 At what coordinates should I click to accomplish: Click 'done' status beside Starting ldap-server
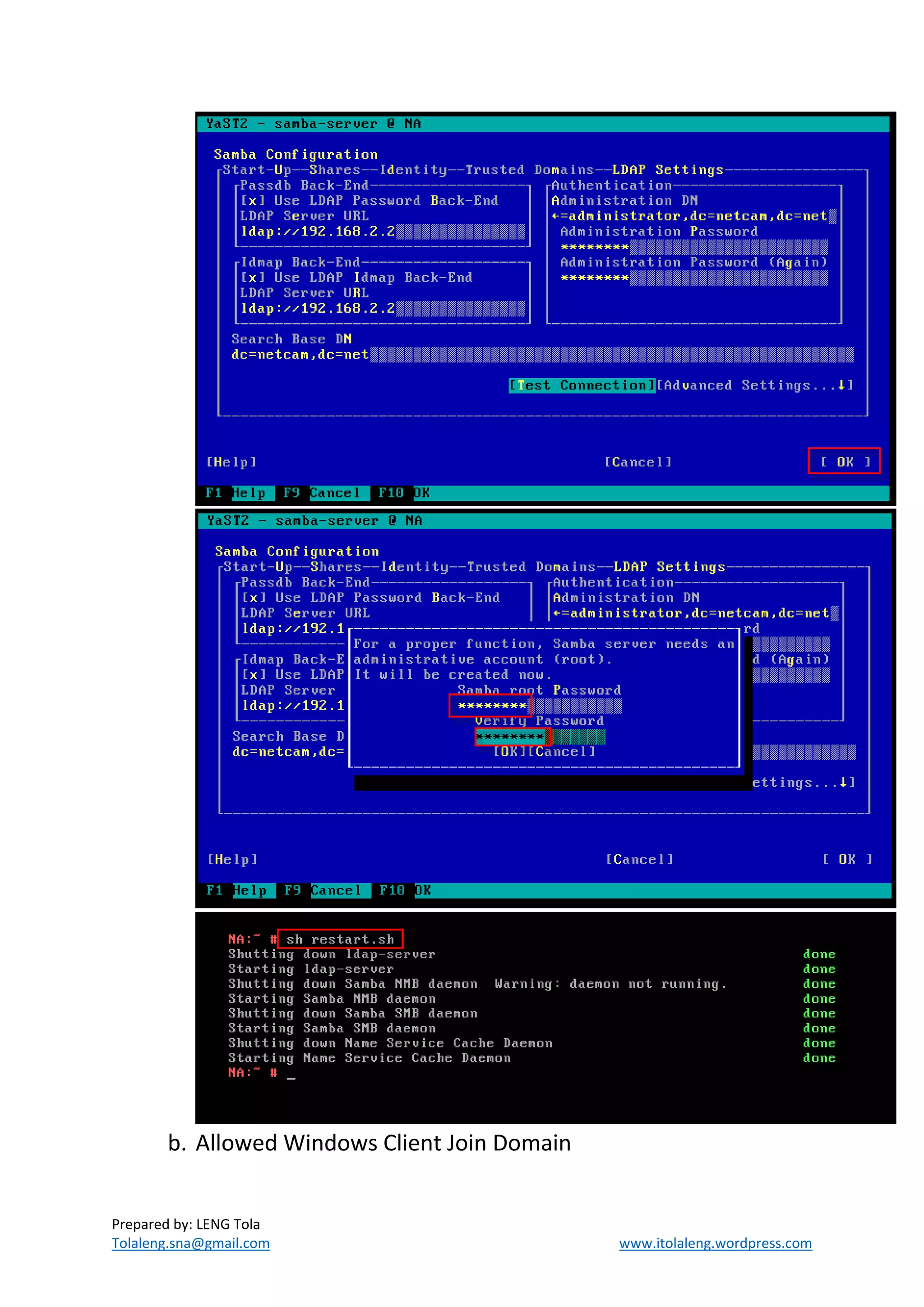click(819, 969)
